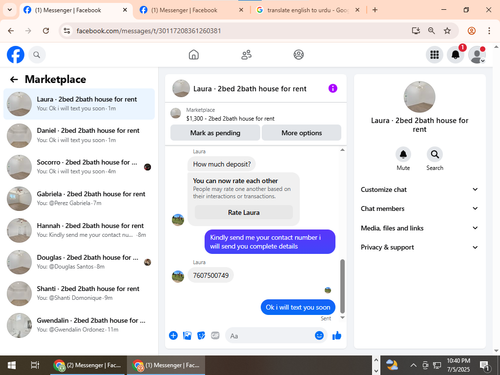Expand Media, files and links section
The height and width of the screenshot is (375, 500).
[419, 228]
